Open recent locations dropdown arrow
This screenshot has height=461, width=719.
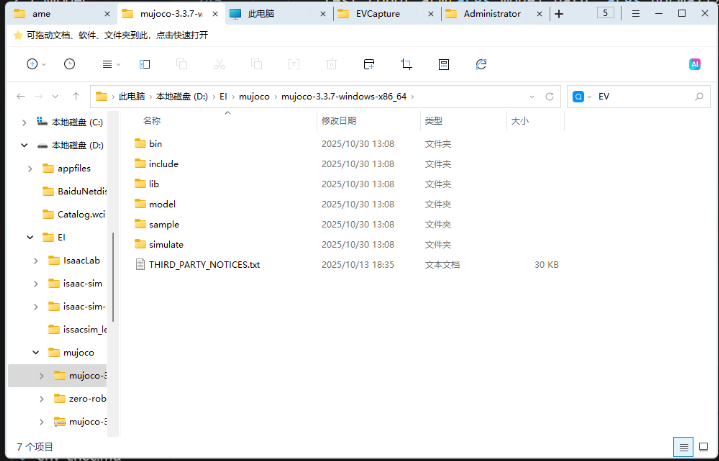click(x=55, y=96)
